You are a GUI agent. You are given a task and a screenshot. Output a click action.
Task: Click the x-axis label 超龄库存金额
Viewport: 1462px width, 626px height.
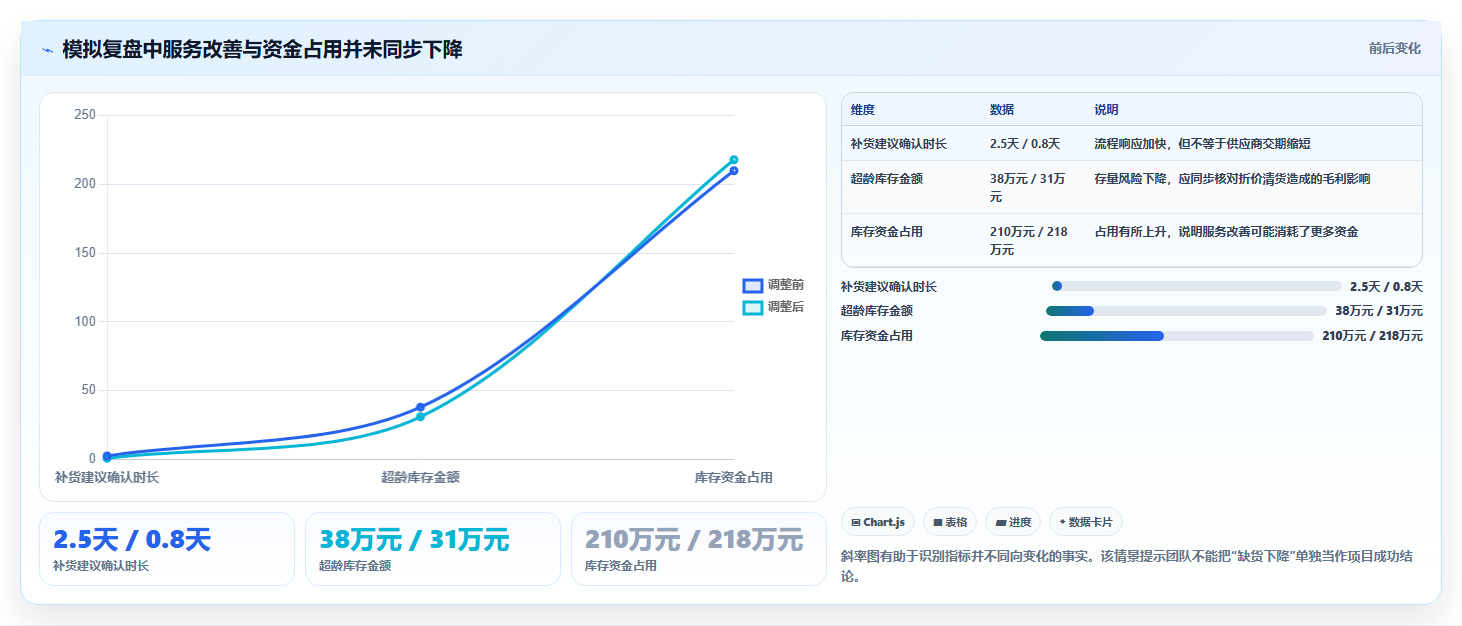420,478
